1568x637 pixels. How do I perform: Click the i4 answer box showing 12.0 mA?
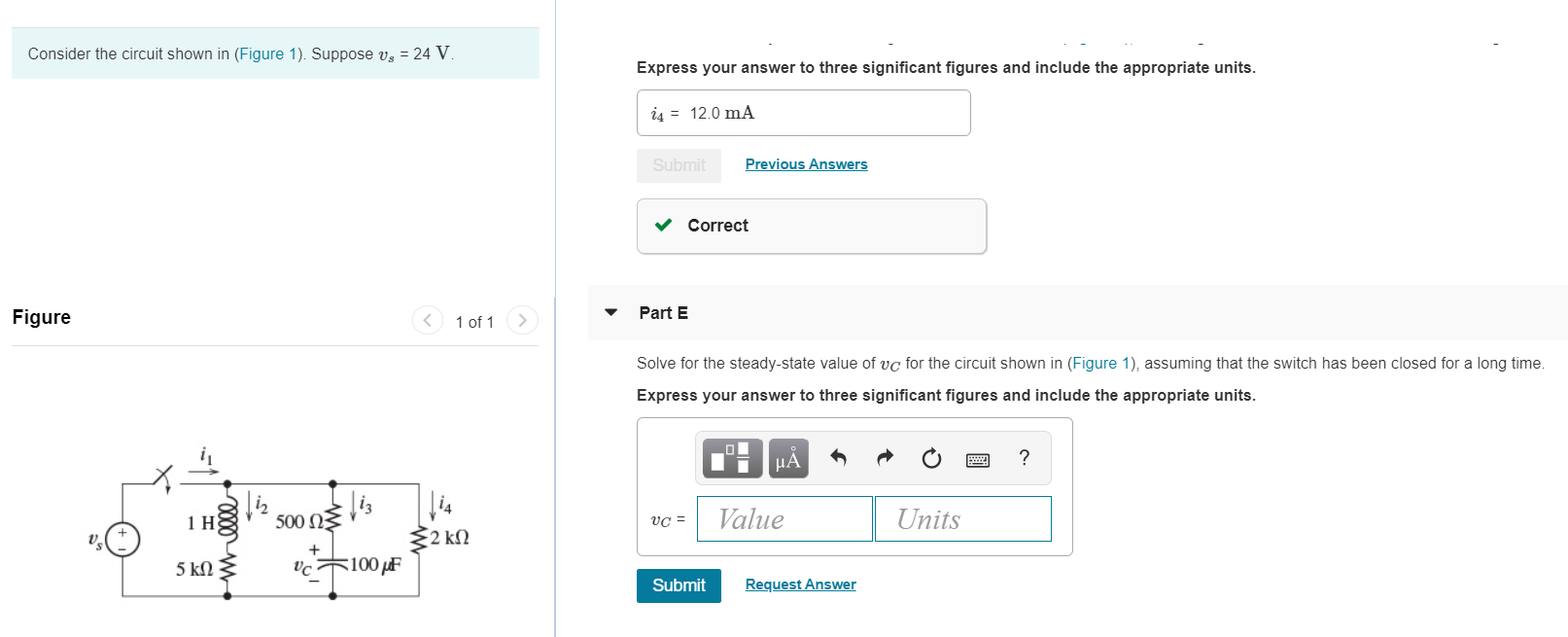click(x=803, y=112)
